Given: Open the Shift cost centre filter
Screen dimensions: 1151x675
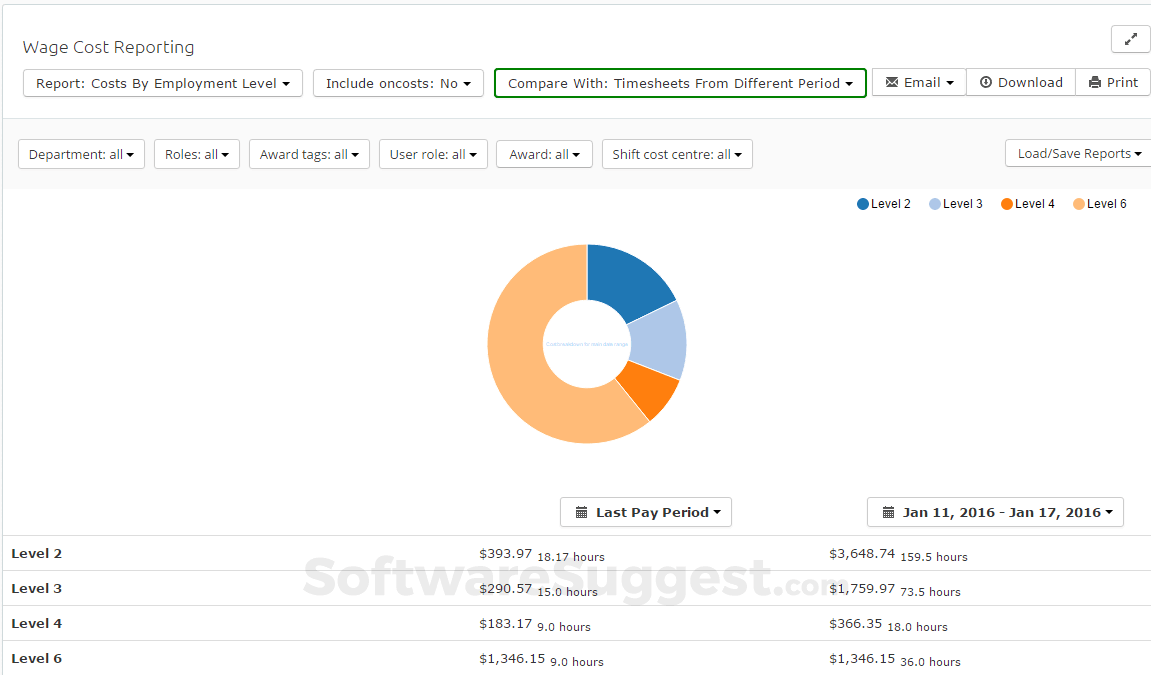Looking at the screenshot, I should pyautogui.click(x=677, y=154).
